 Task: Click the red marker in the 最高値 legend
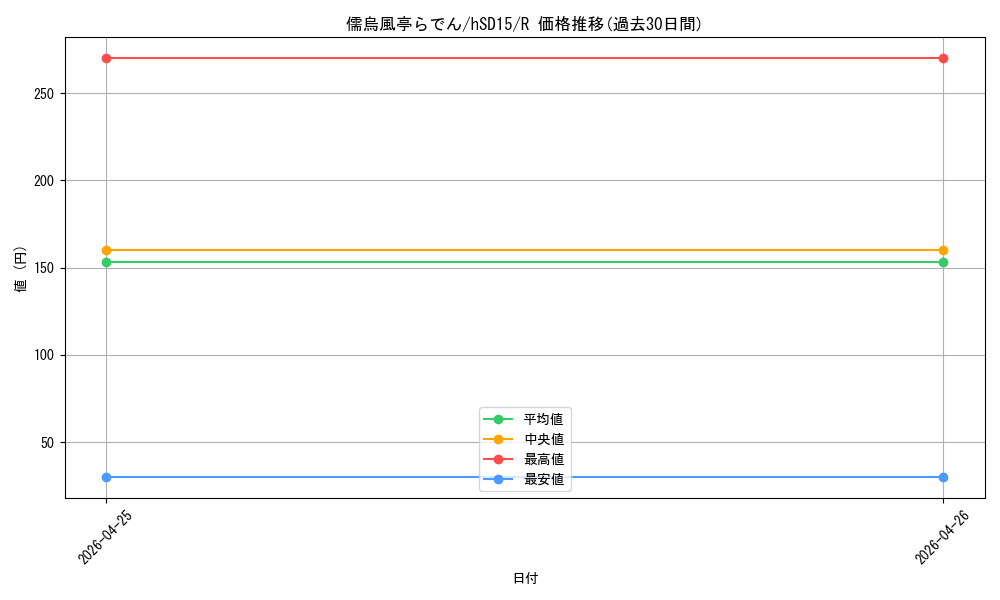click(498, 459)
